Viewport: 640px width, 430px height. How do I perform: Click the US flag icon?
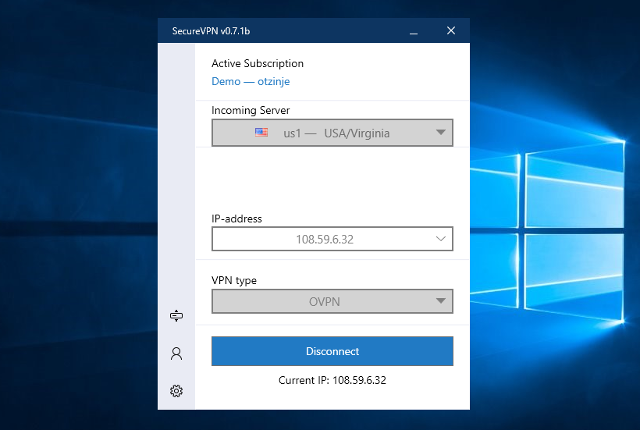click(x=261, y=132)
